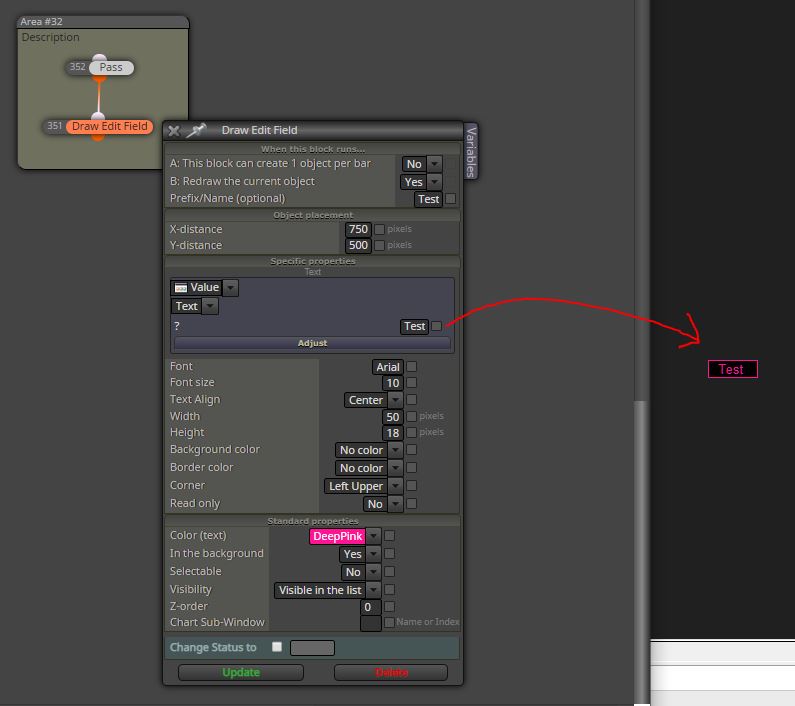795x706 pixels.
Task: Open the Text type dropdown
Action: 210,306
